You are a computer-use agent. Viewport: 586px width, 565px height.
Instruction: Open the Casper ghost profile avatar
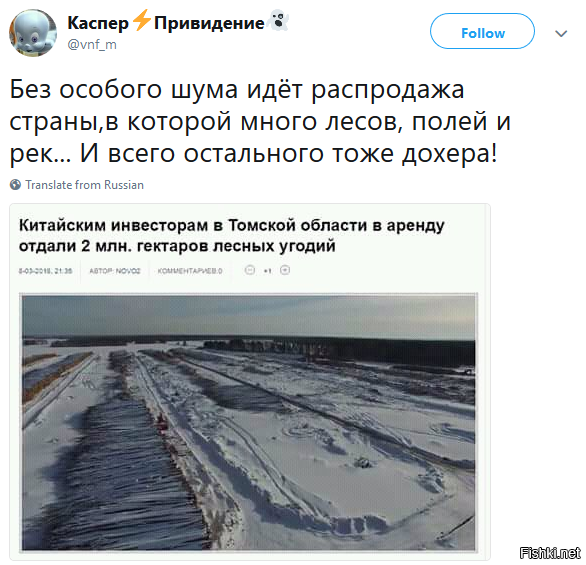click(33, 33)
